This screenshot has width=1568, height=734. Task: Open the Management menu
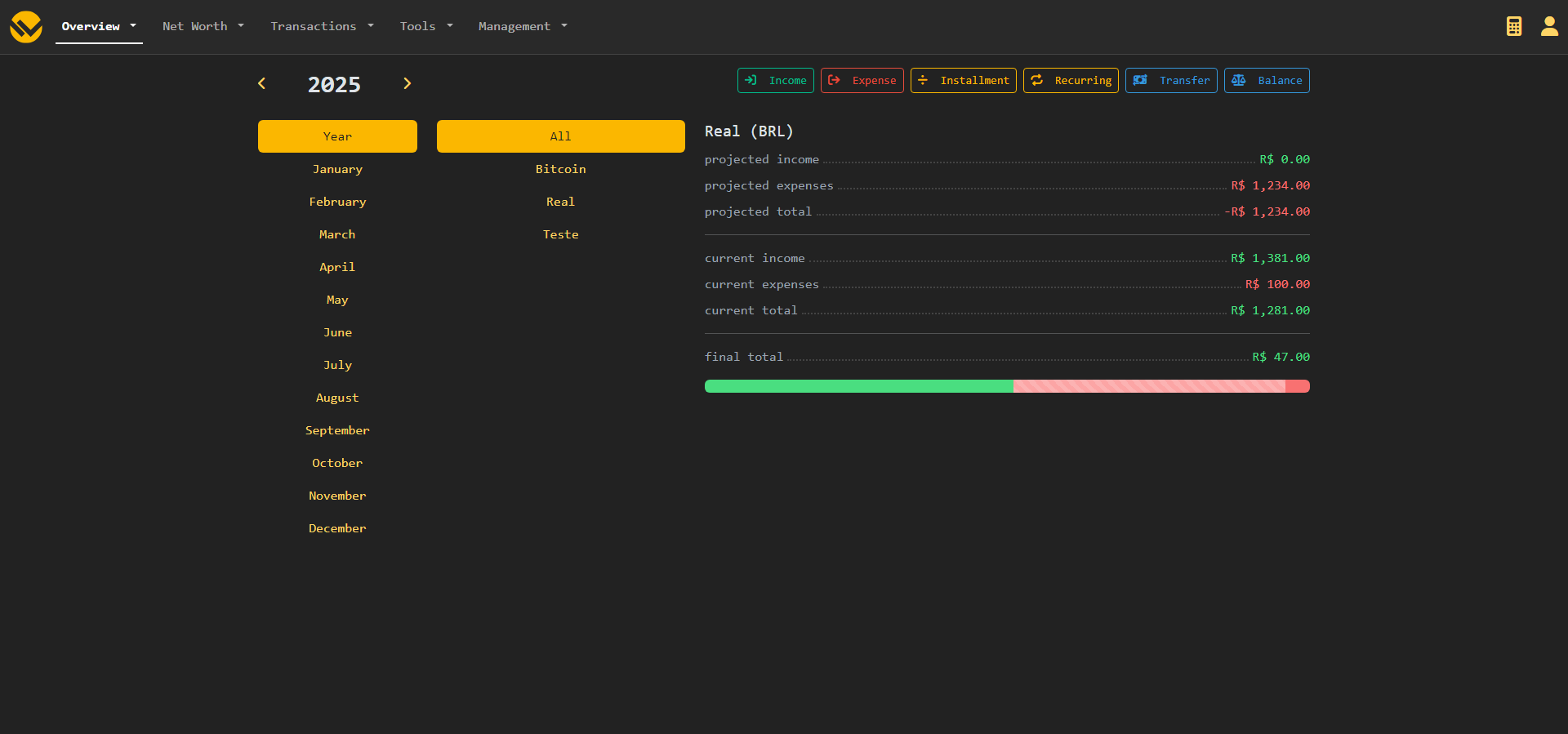tap(523, 26)
